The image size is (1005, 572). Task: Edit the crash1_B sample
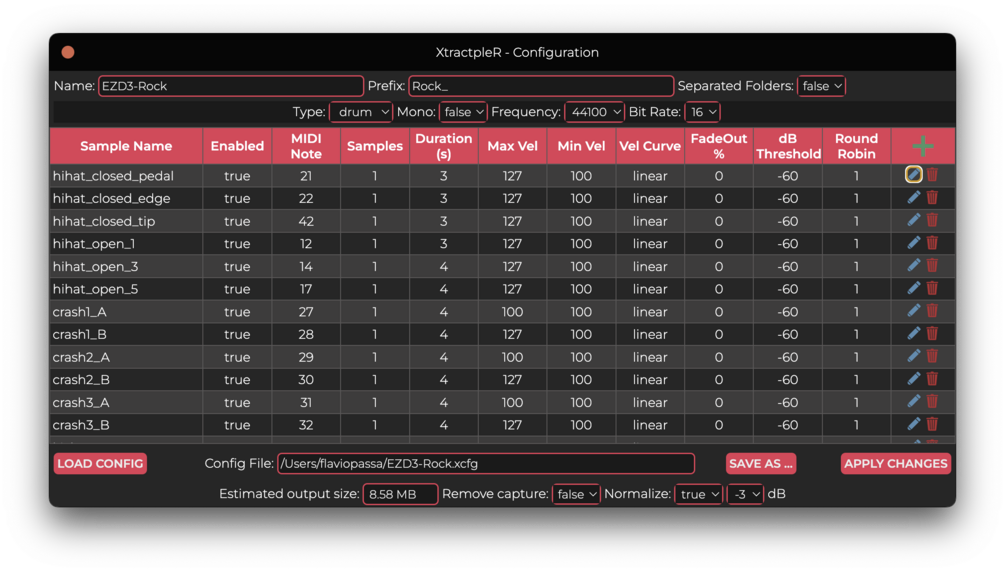913,333
